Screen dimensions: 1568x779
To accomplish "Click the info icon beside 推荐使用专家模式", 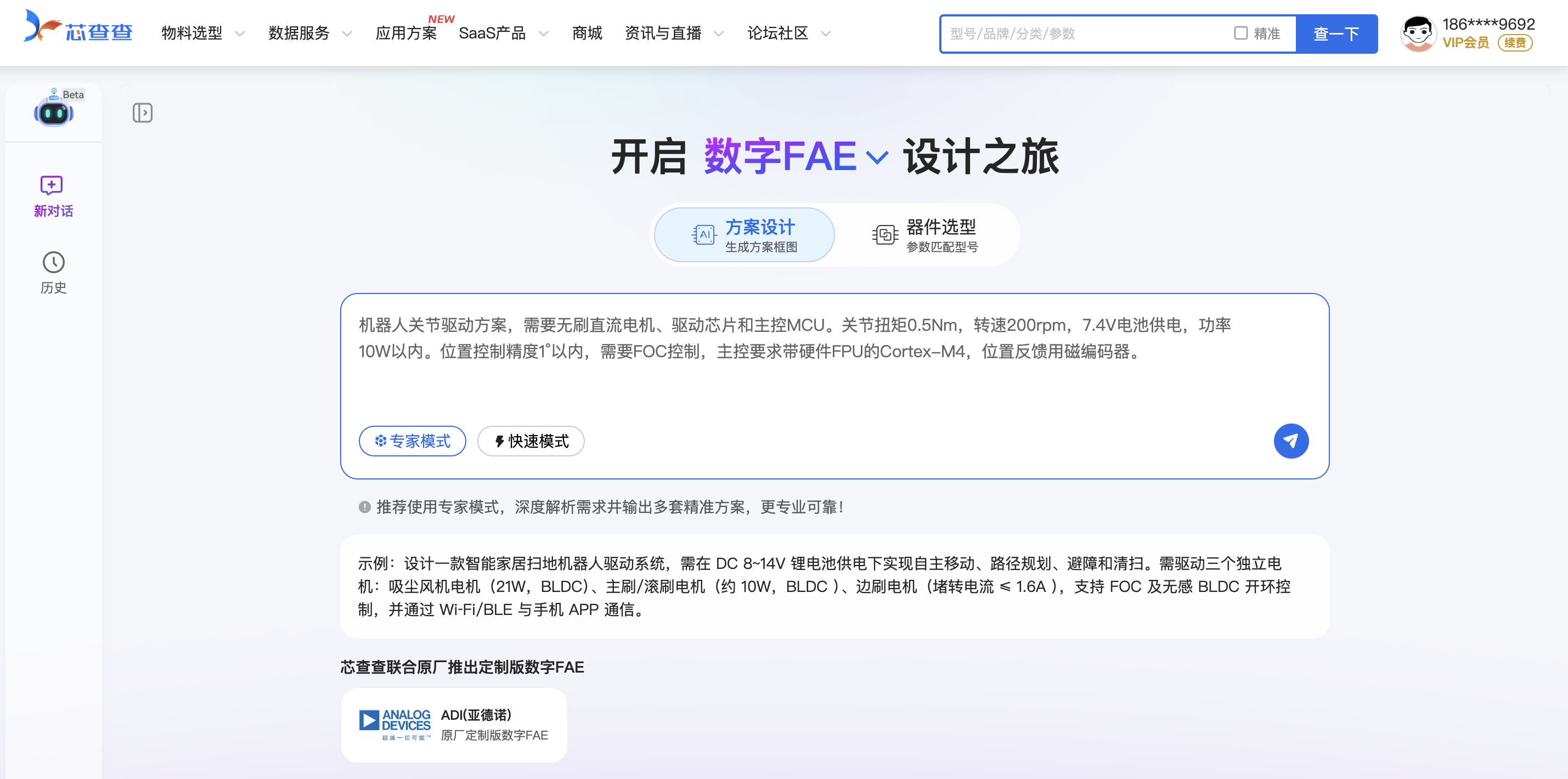I will coord(365,507).
